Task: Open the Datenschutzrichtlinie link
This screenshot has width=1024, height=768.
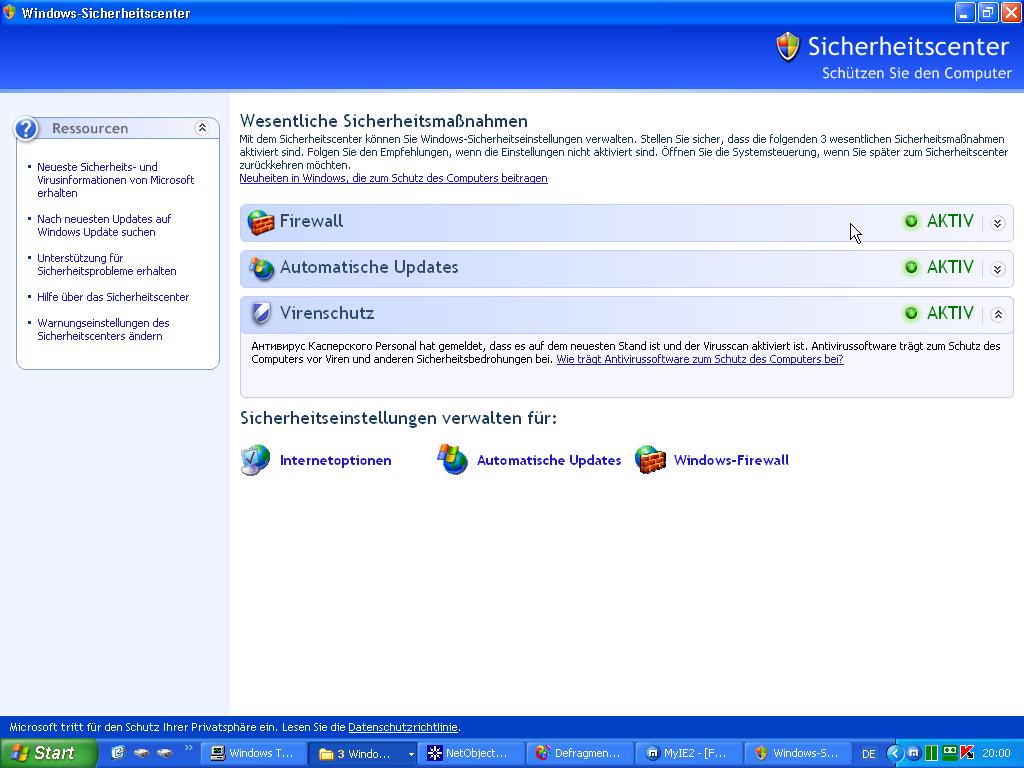Action: (403, 727)
